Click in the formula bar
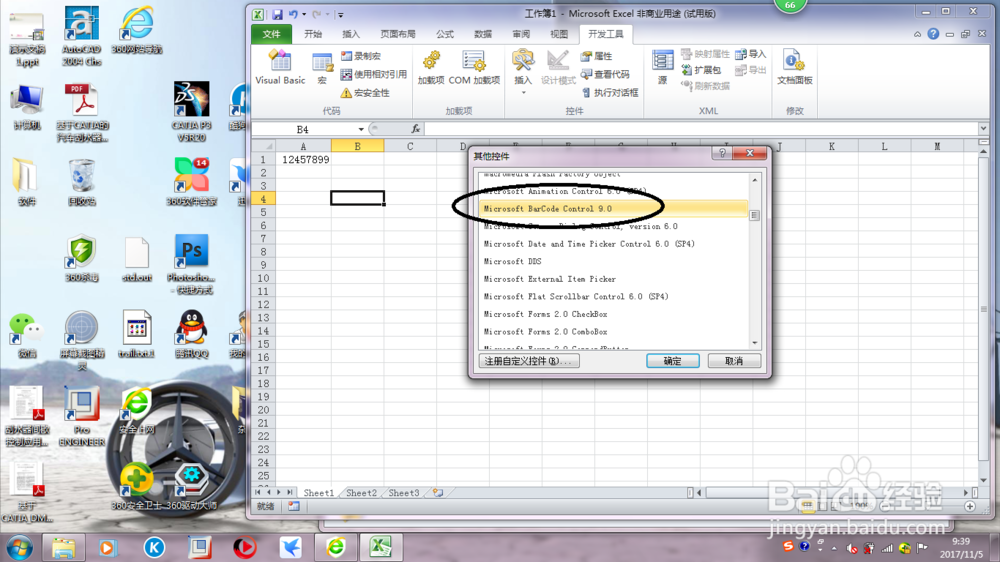 (x=700, y=129)
